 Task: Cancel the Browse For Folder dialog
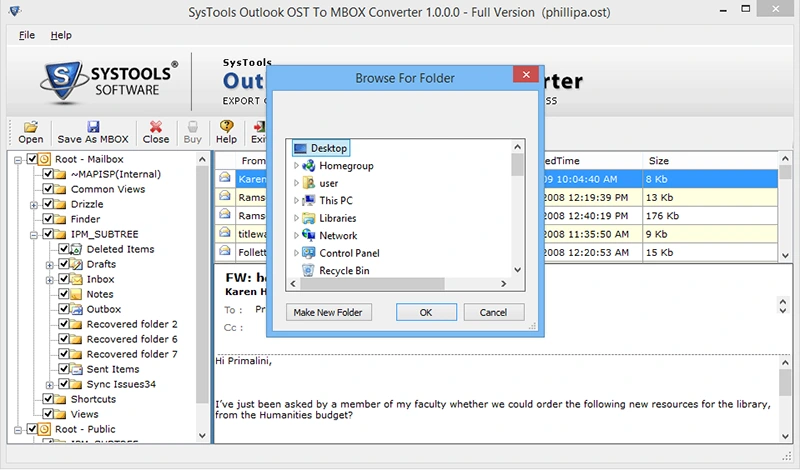point(493,312)
